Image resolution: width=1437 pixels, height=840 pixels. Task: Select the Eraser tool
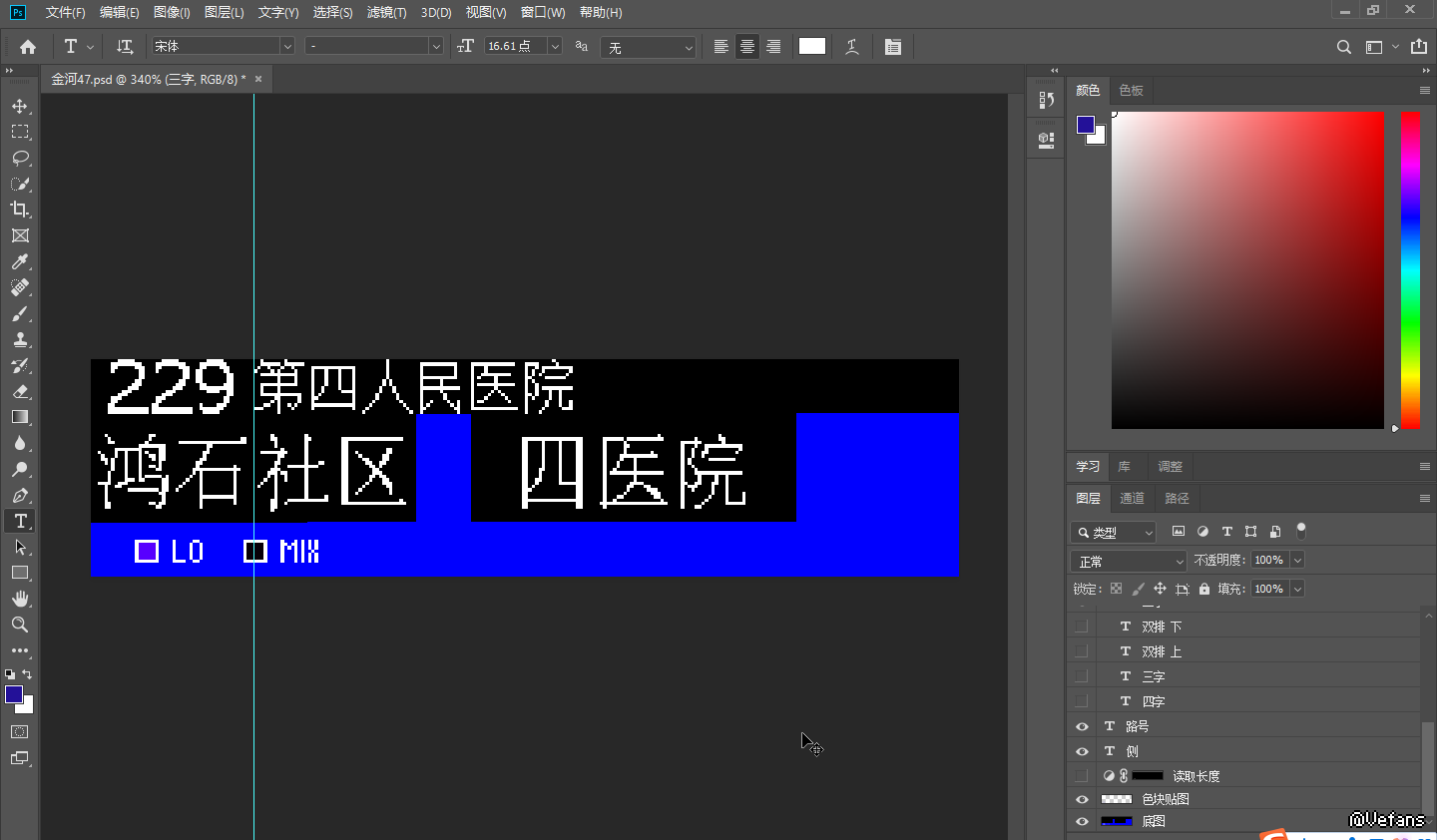(20, 391)
